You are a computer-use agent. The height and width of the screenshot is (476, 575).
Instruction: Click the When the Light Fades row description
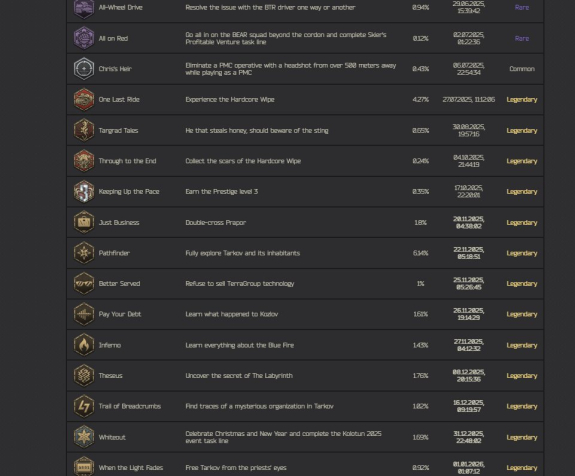click(236, 468)
